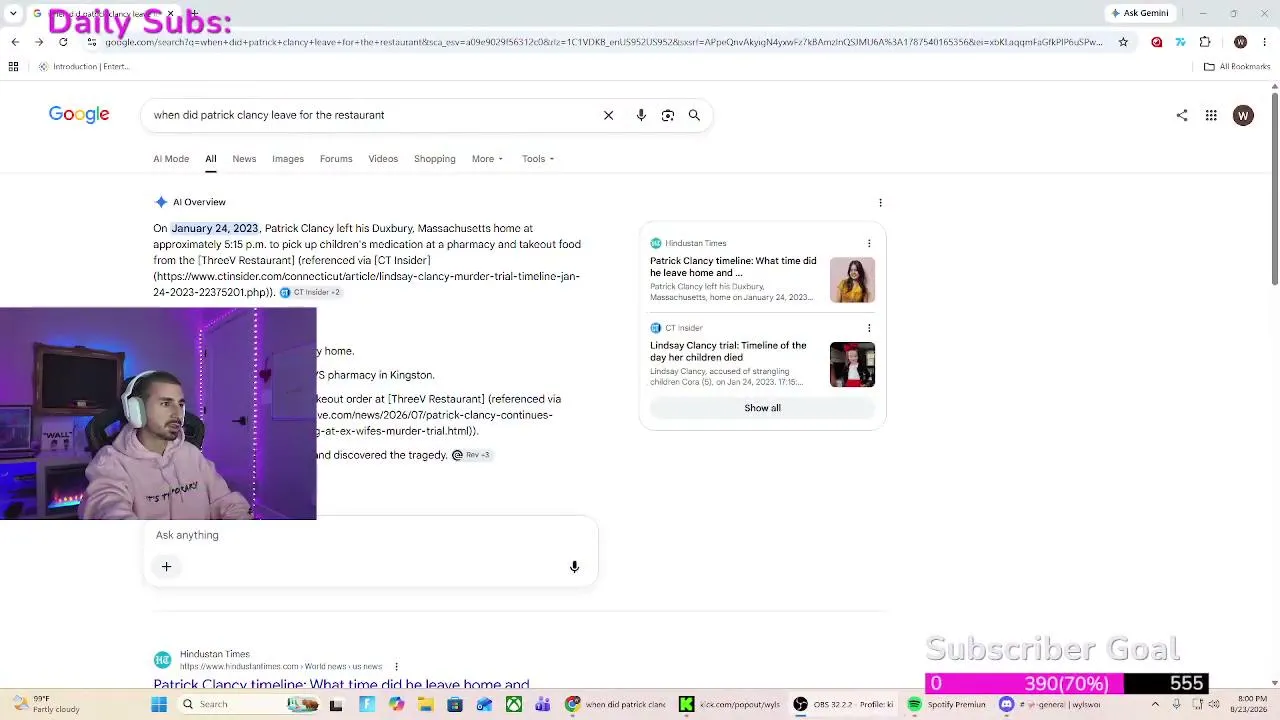This screenshot has height=720, width=1280.
Task: Start a voice search with the microphone icon
Action: [641, 115]
